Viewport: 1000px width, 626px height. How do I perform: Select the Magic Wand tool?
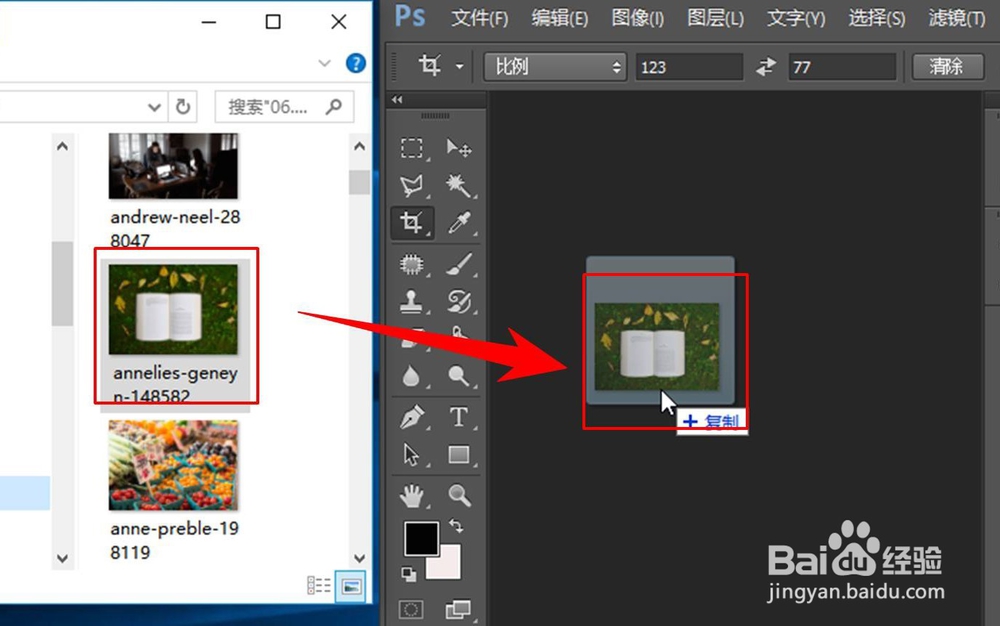click(459, 186)
